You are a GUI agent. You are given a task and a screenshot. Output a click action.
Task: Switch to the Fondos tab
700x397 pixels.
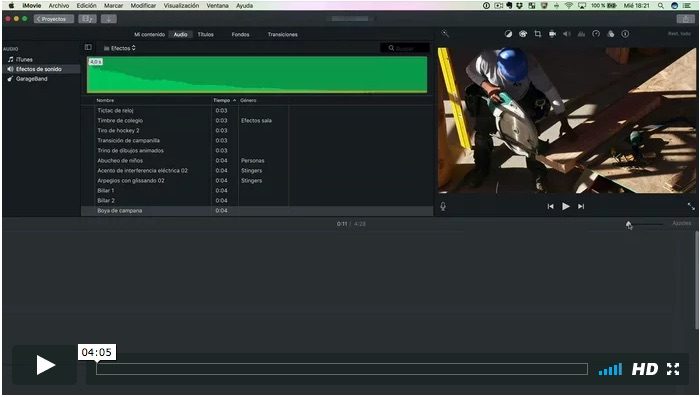click(x=240, y=34)
